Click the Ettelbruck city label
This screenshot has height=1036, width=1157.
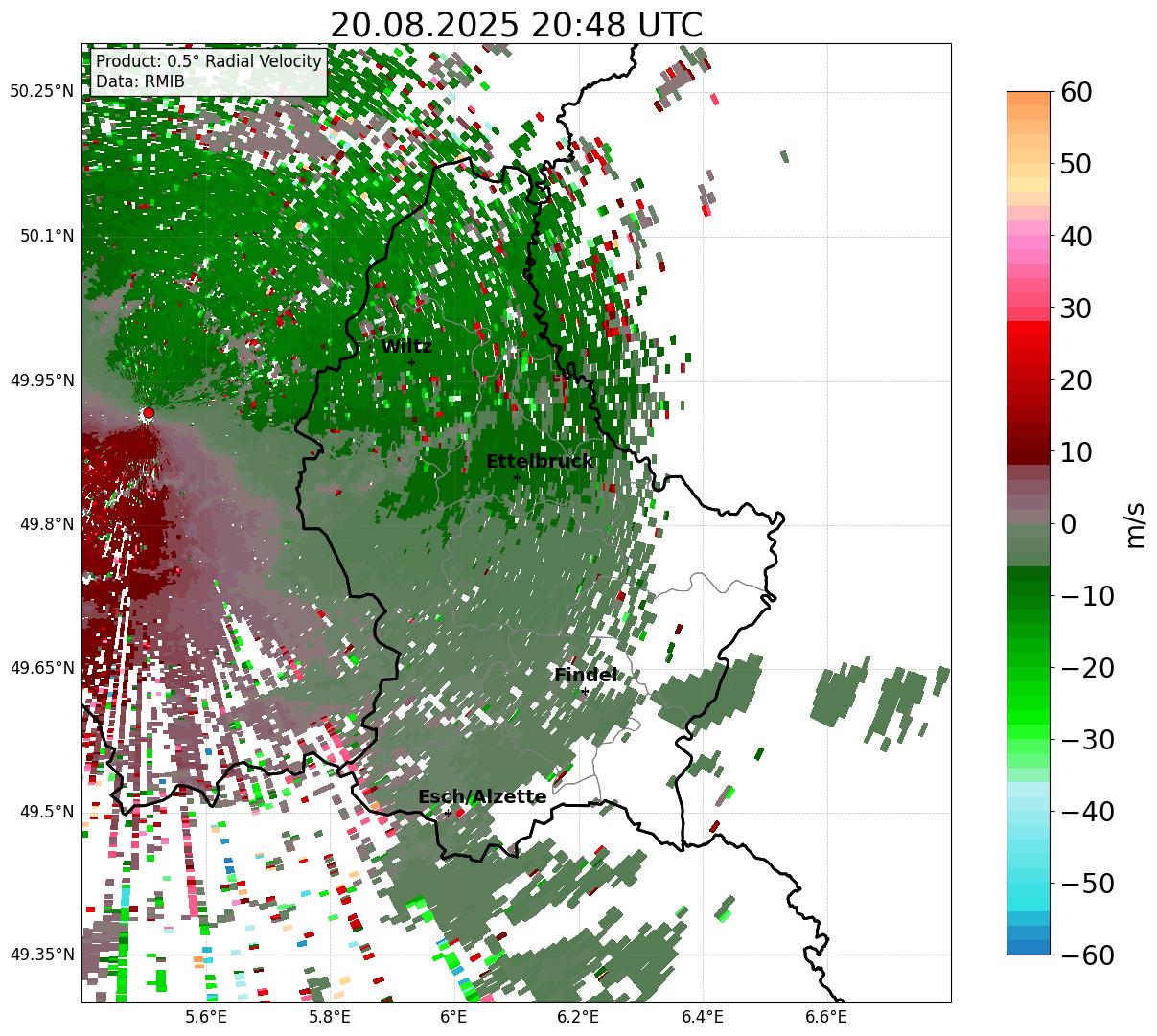[540, 462]
